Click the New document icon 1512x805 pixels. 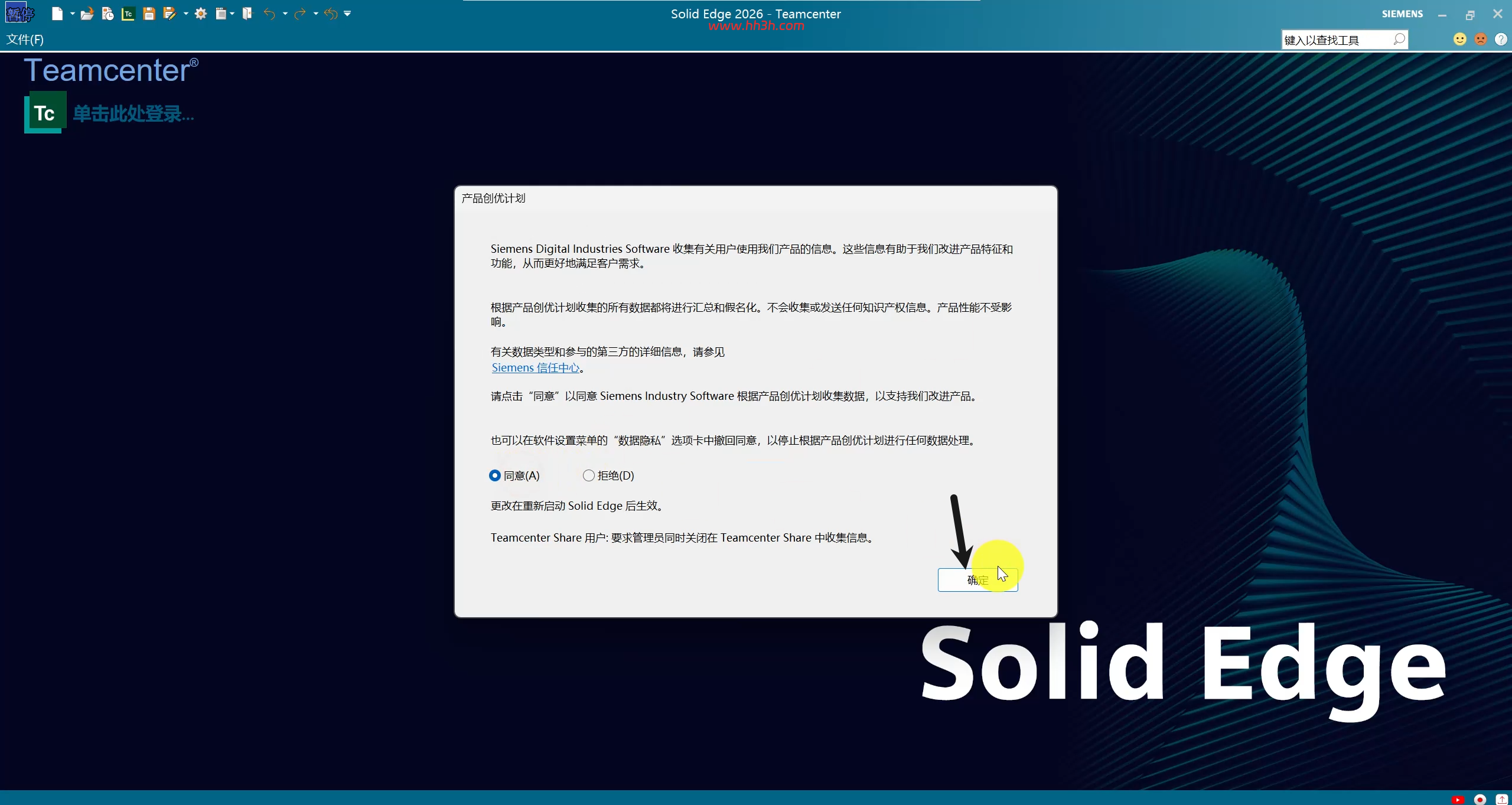pos(57,14)
